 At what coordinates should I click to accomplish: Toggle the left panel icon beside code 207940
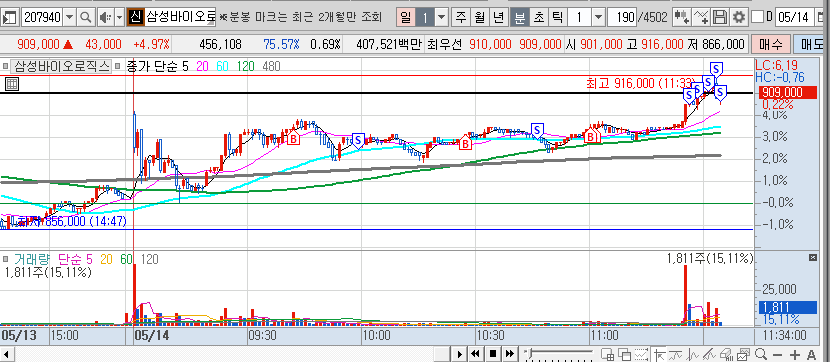[10, 17]
